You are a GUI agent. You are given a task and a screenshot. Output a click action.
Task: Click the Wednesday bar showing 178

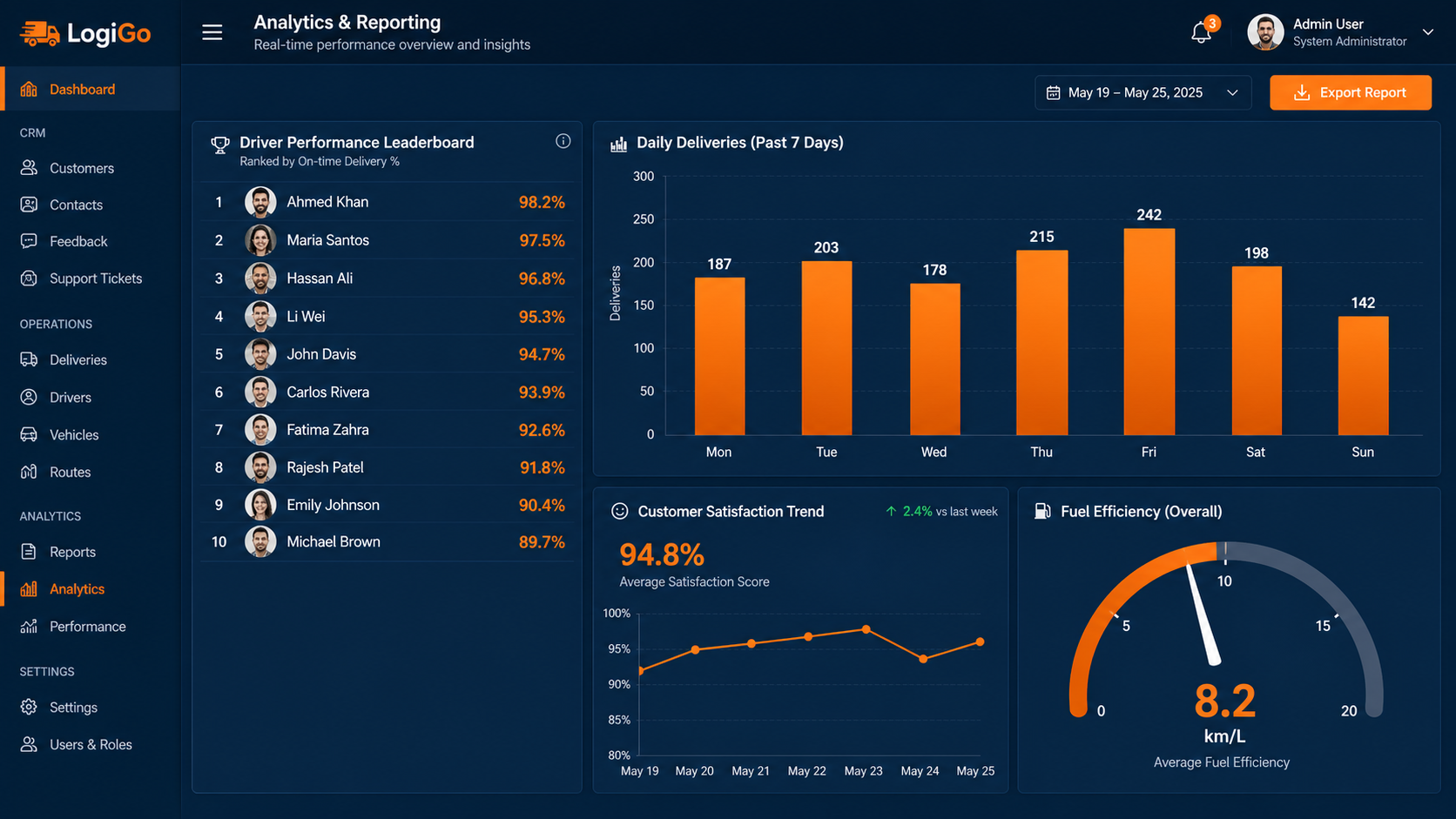click(934, 359)
